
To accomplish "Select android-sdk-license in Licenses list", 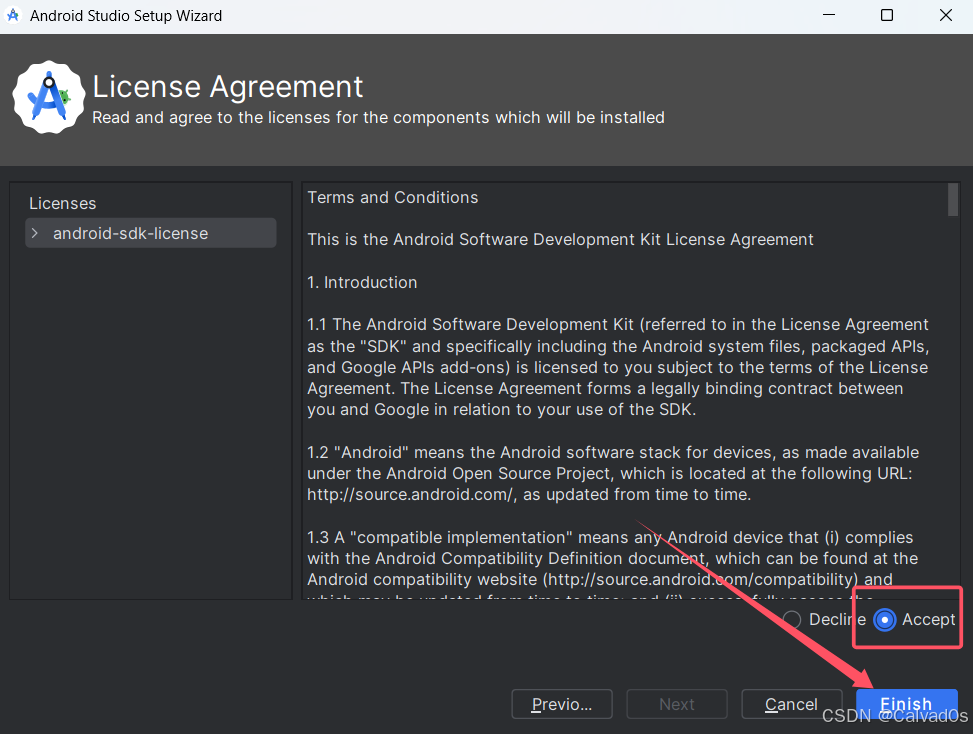I will tap(151, 233).
